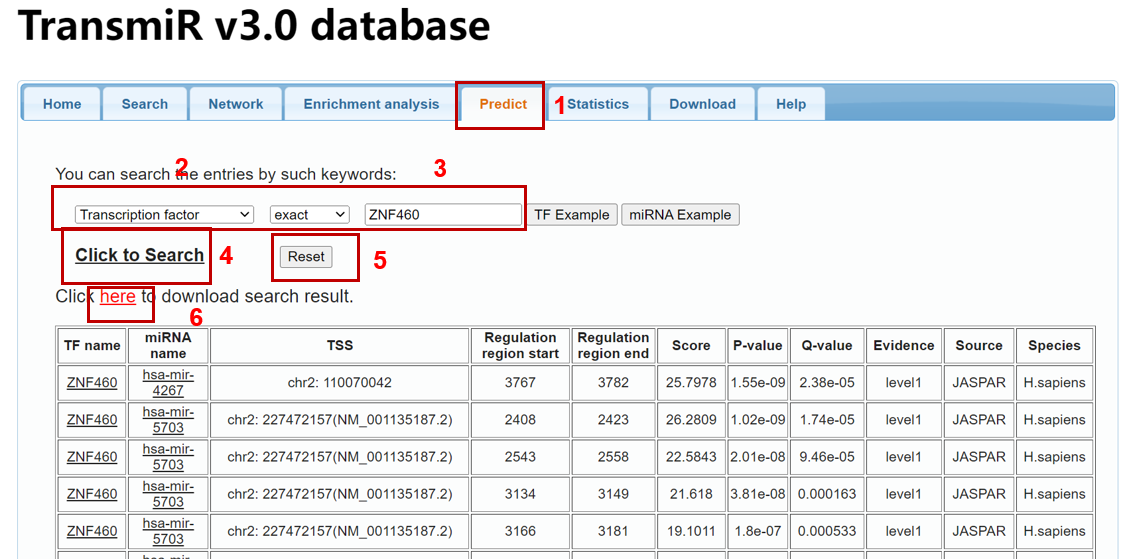Click the Species column header
The image size is (1125, 559).
[1054, 345]
